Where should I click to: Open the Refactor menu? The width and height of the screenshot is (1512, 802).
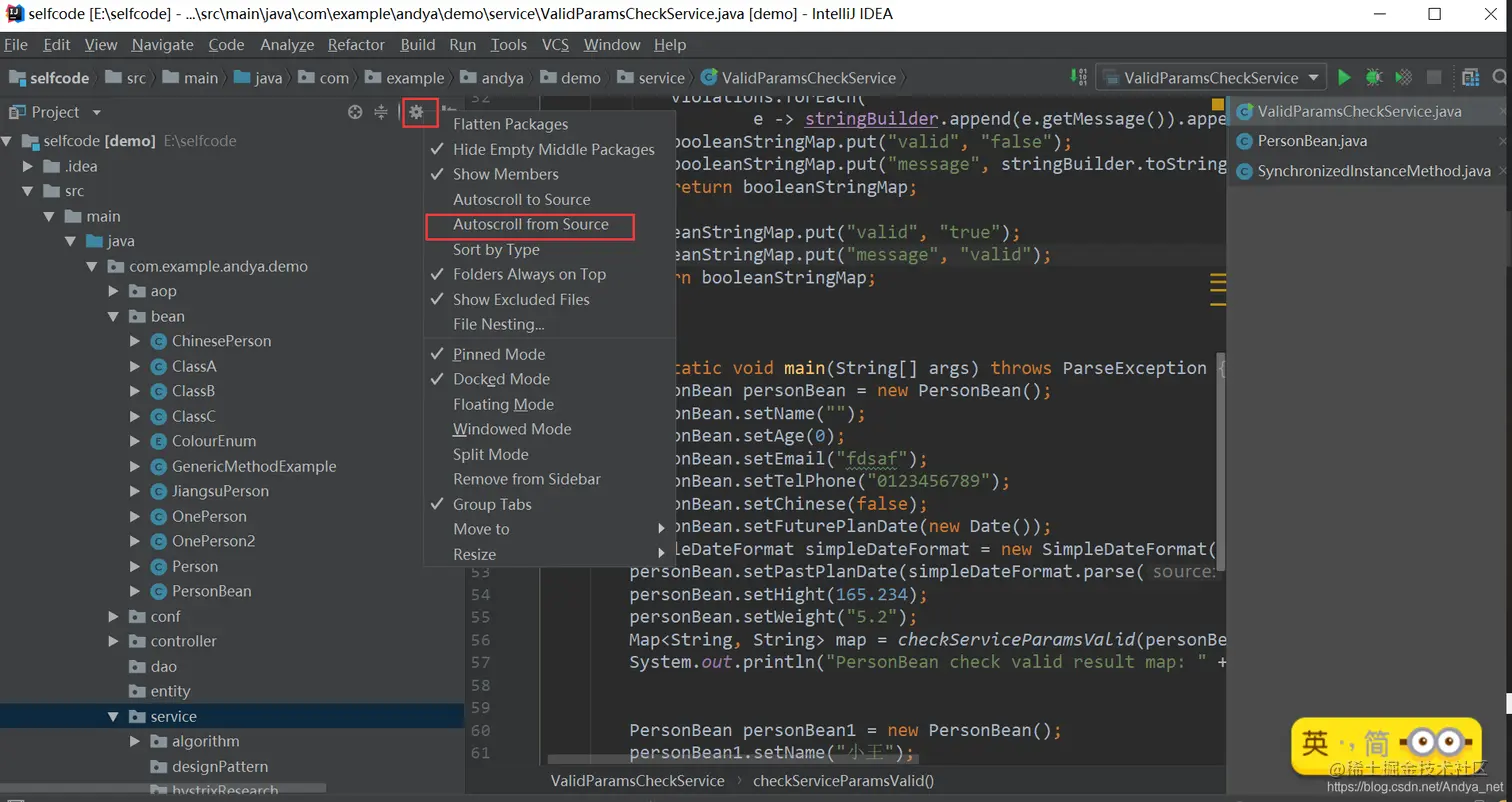coord(356,44)
